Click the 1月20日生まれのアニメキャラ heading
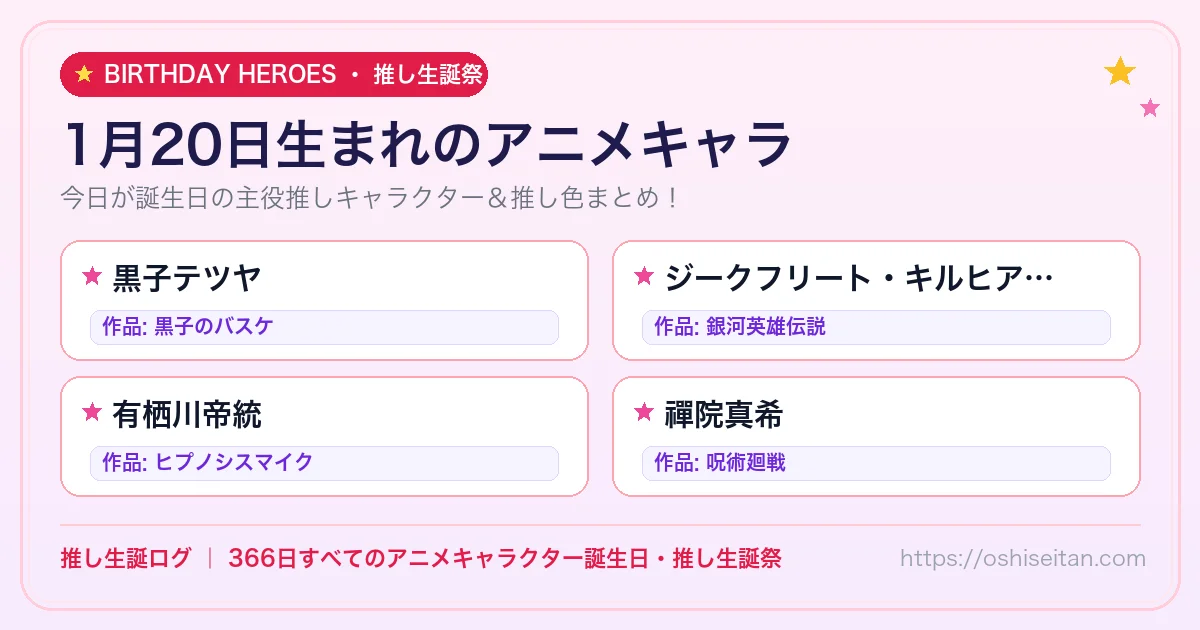 [427, 144]
